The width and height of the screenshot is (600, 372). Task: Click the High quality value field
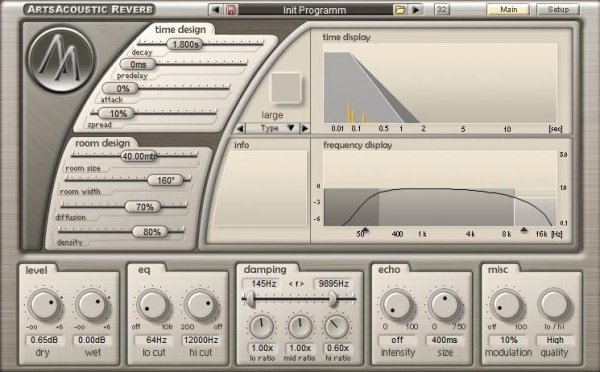click(554, 340)
